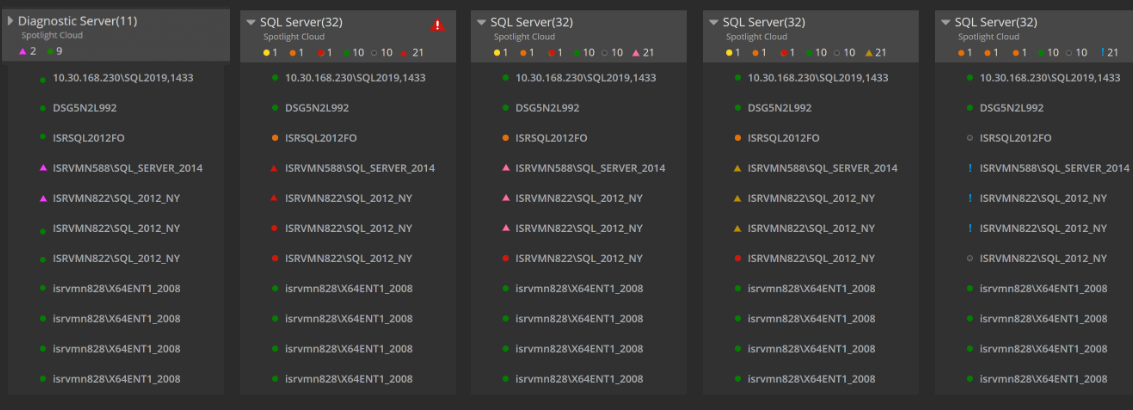Select DSG5N2L992 under Diagnostic Server
The image size is (1133, 410).
point(85,108)
